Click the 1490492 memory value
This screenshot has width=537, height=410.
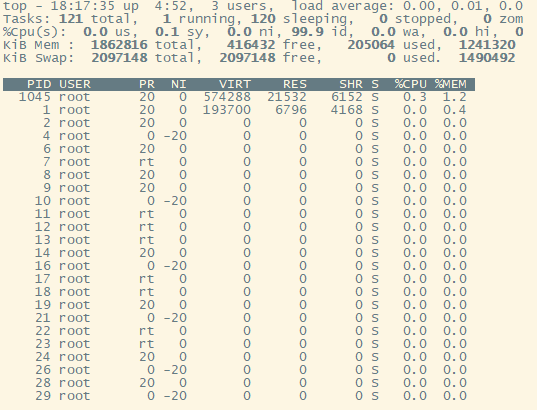coord(487,58)
